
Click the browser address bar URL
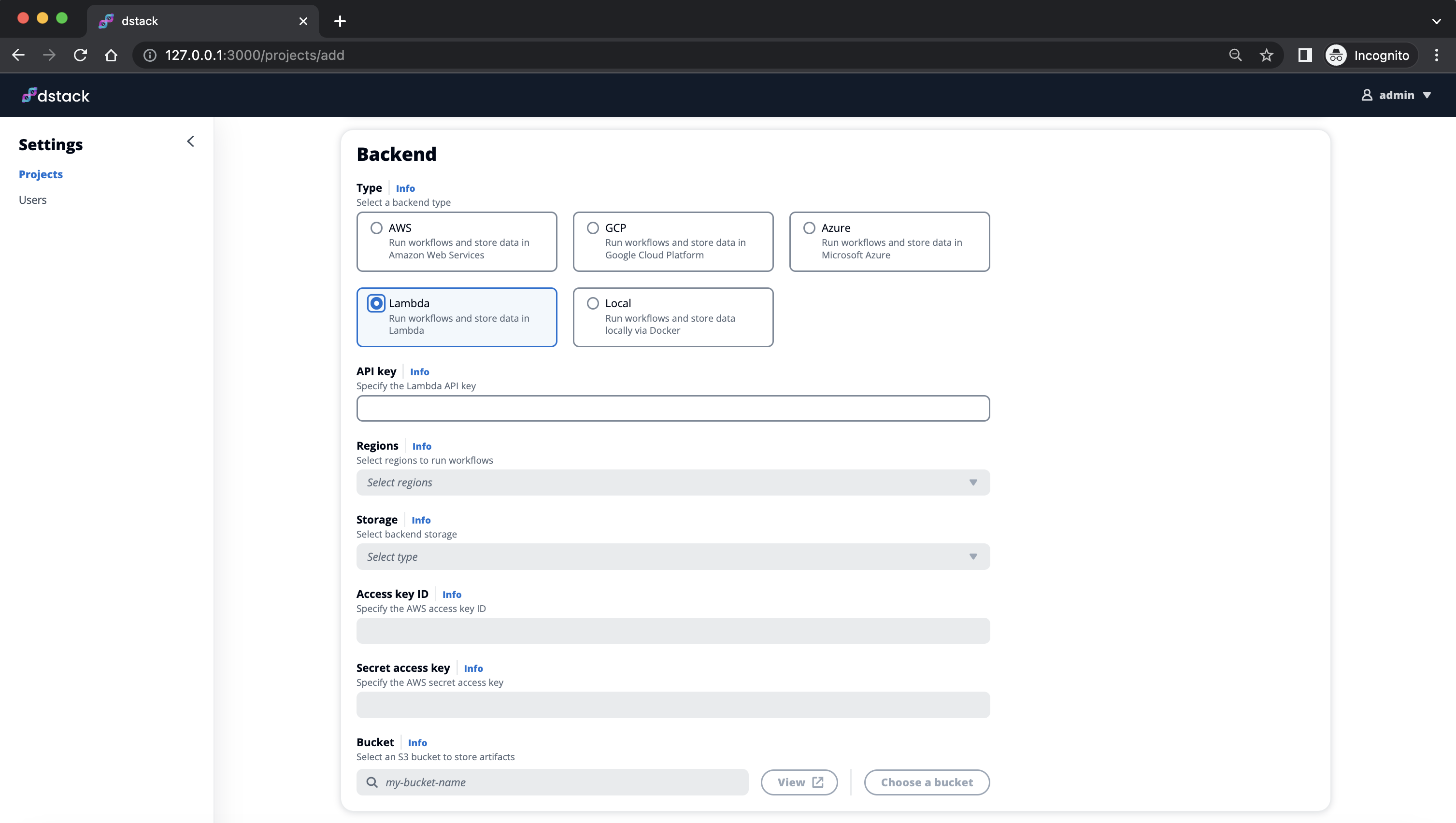pos(255,55)
